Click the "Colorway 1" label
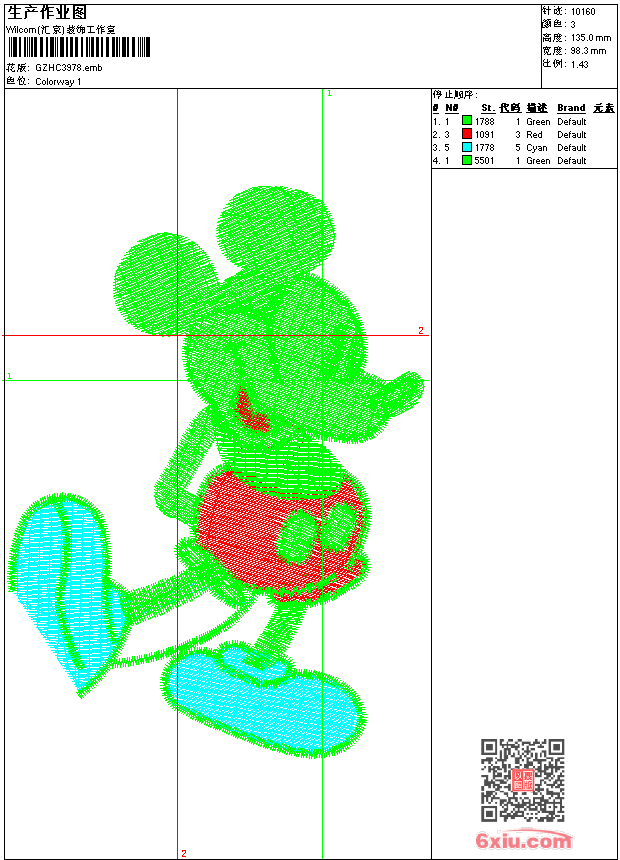620x860 pixels. (58, 82)
